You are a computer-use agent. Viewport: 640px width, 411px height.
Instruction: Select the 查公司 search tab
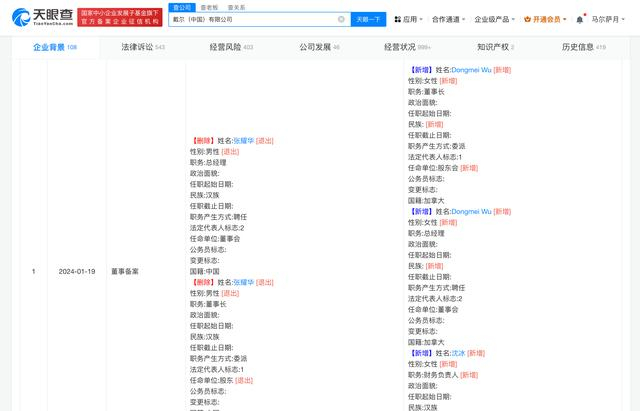pyautogui.click(x=182, y=7)
